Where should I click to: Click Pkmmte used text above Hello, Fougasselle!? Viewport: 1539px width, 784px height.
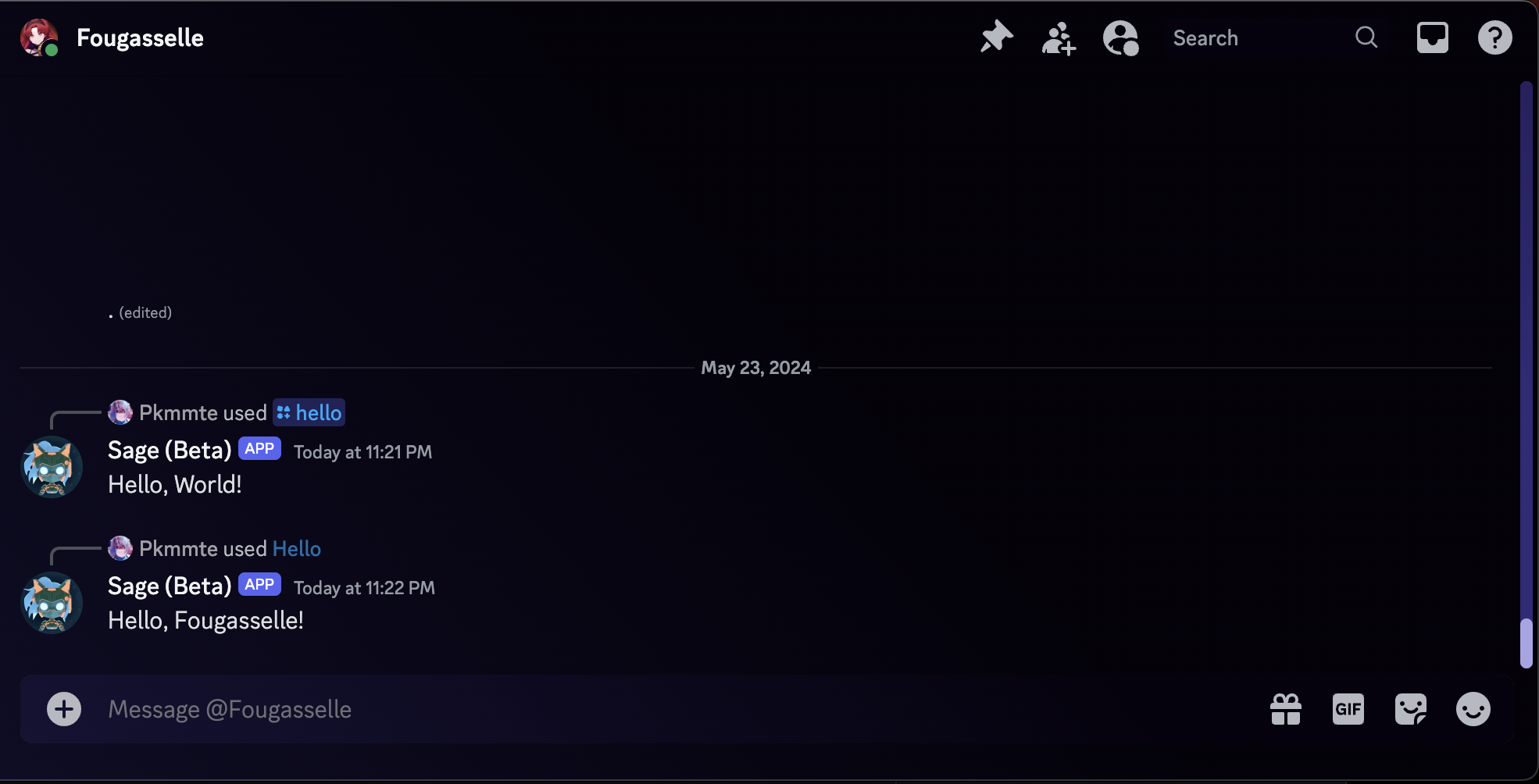203,548
